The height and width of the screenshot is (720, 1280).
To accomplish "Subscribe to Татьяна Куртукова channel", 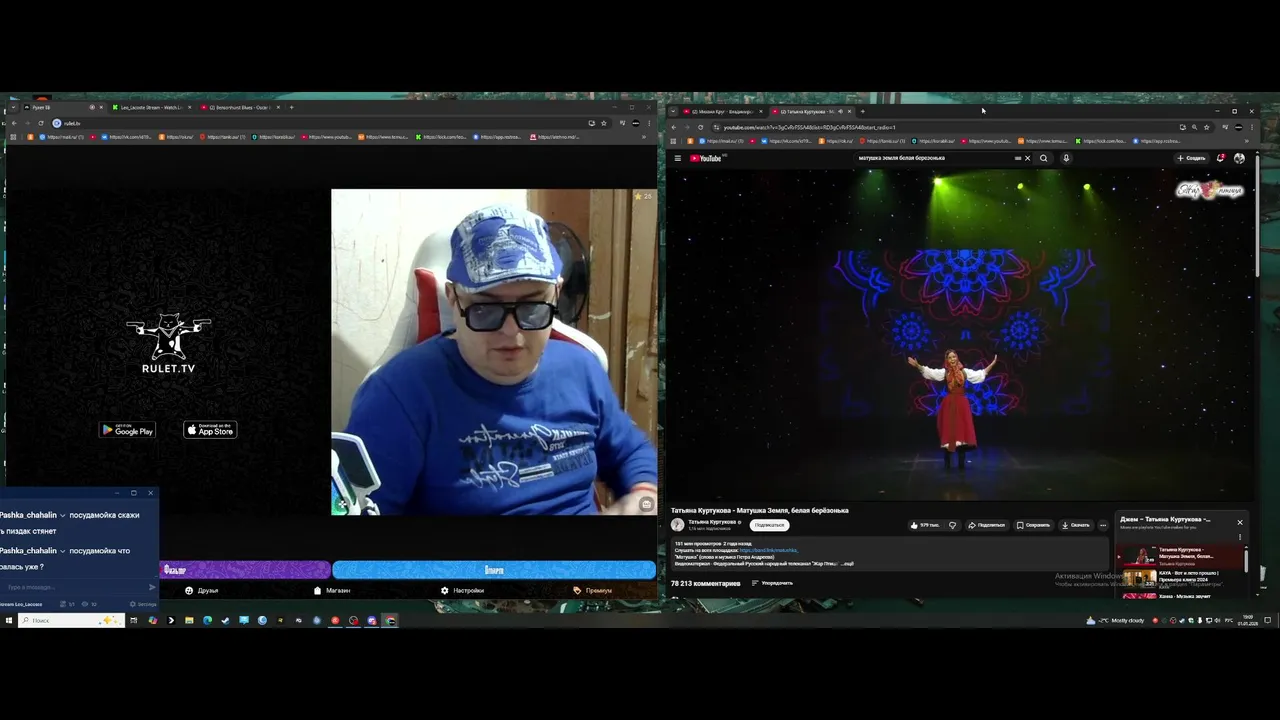I will [x=770, y=525].
